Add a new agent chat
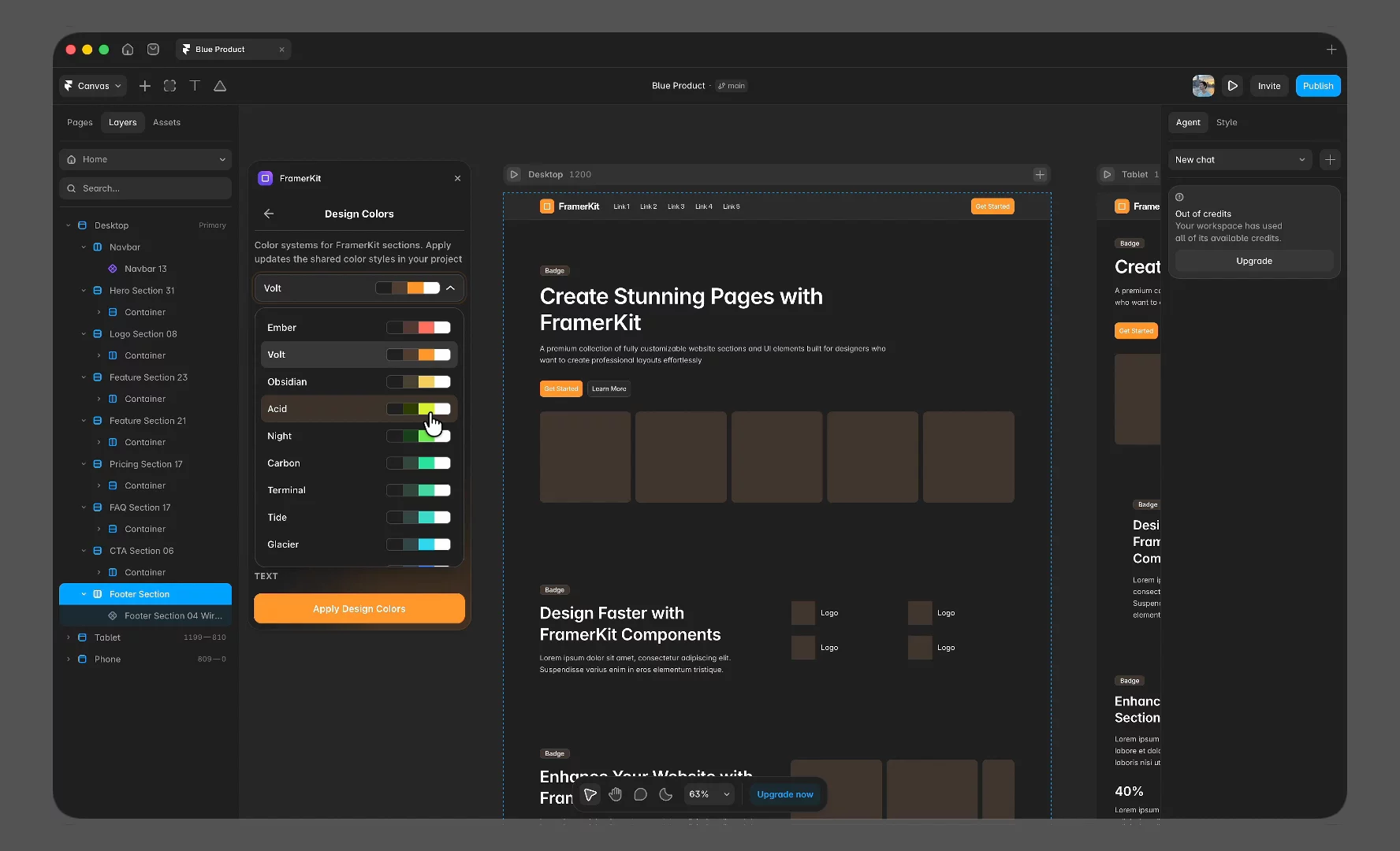This screenshot has width=1400, height=851. click(1330, 159)
